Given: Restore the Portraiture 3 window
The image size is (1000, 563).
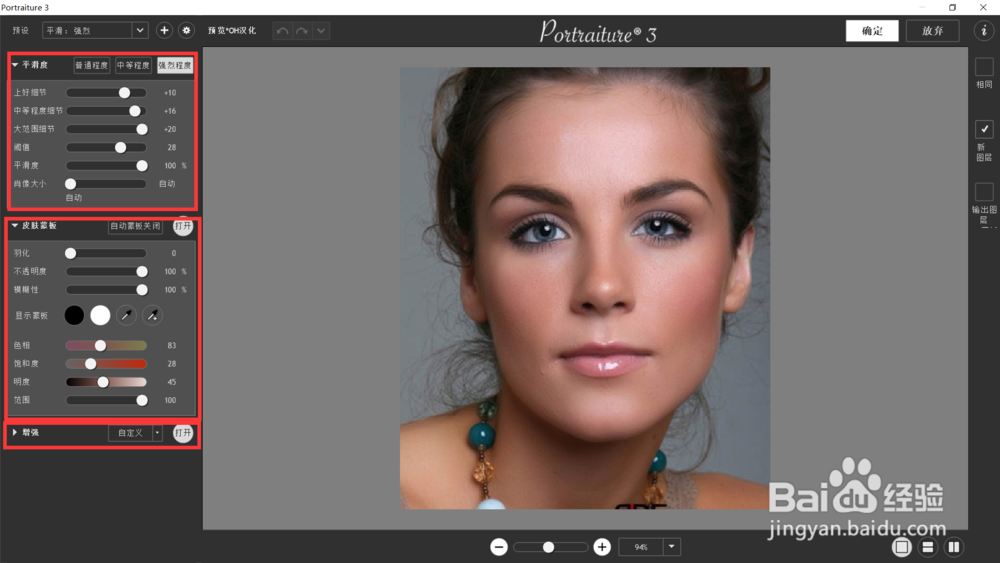Looking at the screenshot, I should coord(952,7).
